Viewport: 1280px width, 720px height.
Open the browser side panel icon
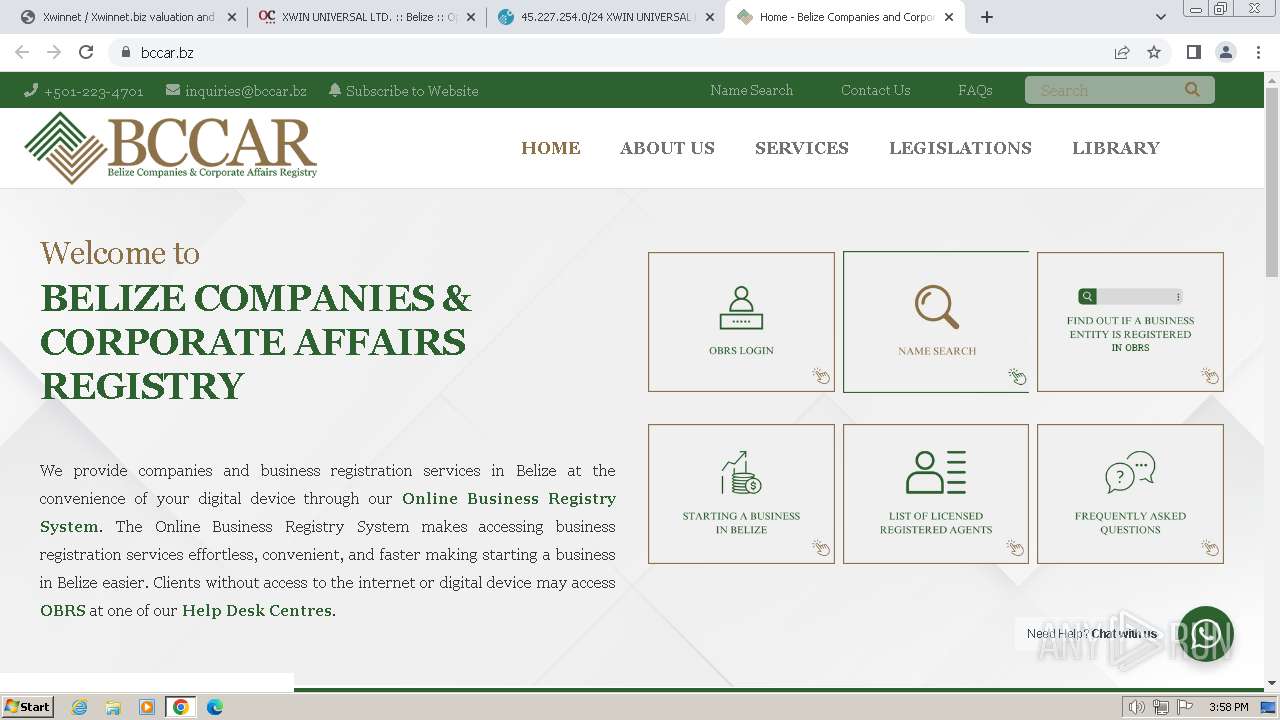1193,53
